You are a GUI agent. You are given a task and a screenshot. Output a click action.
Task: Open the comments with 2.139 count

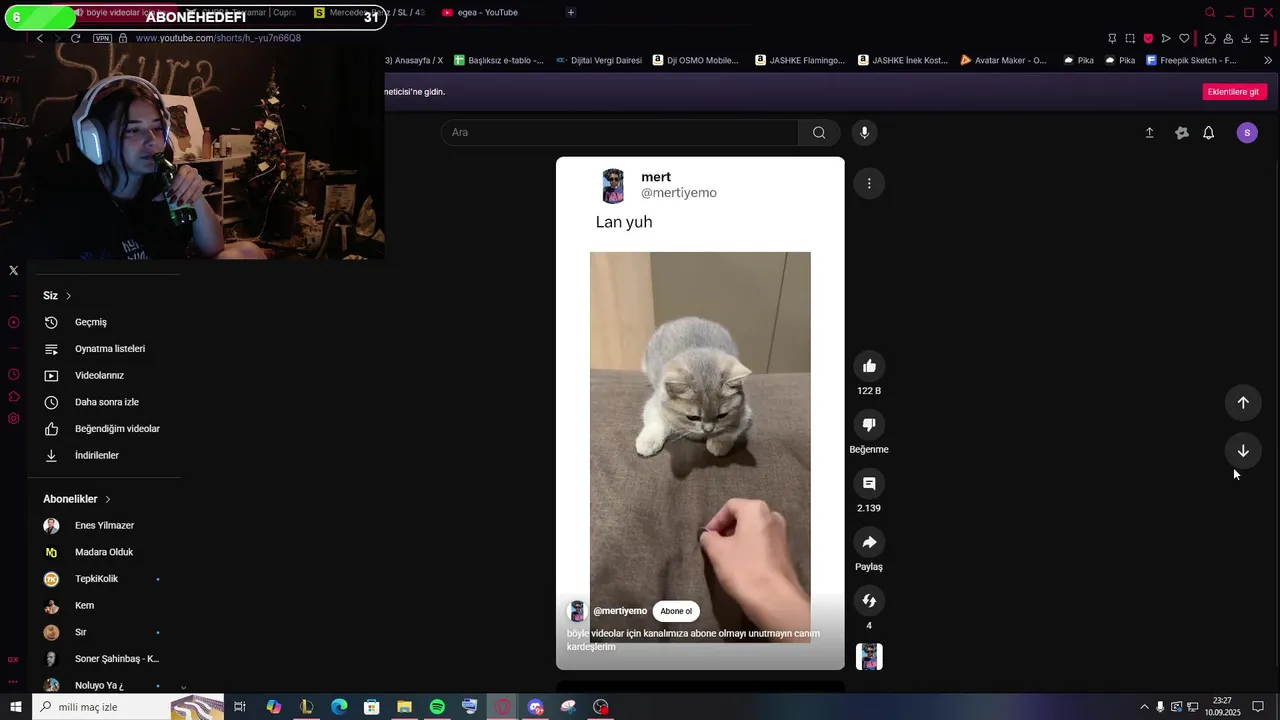click(x=869, y=484)
